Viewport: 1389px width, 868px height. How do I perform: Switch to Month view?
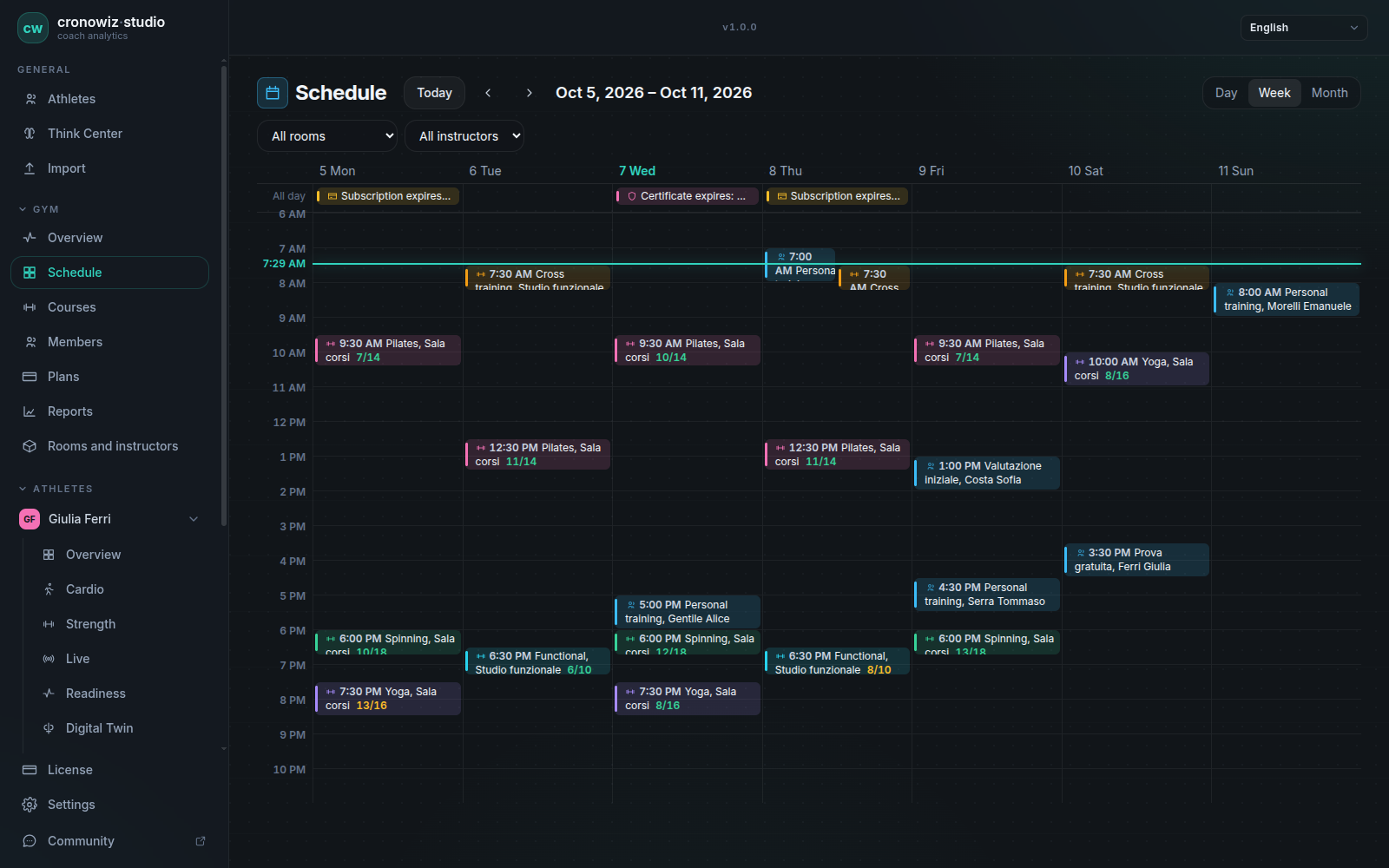click(1329, 93)
